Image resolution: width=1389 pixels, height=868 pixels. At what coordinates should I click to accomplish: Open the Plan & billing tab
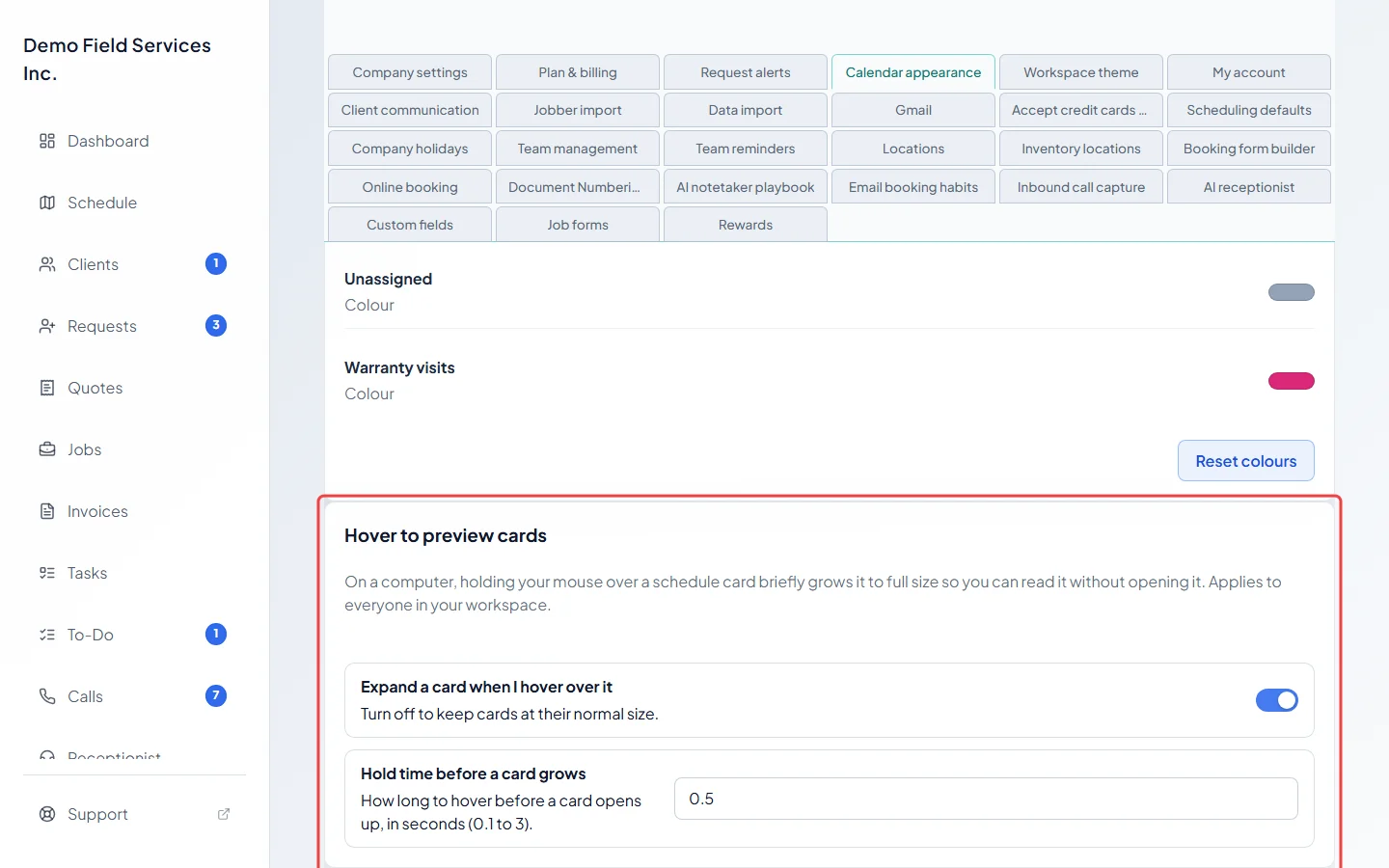pyautogui.click(x=578, y=72)
